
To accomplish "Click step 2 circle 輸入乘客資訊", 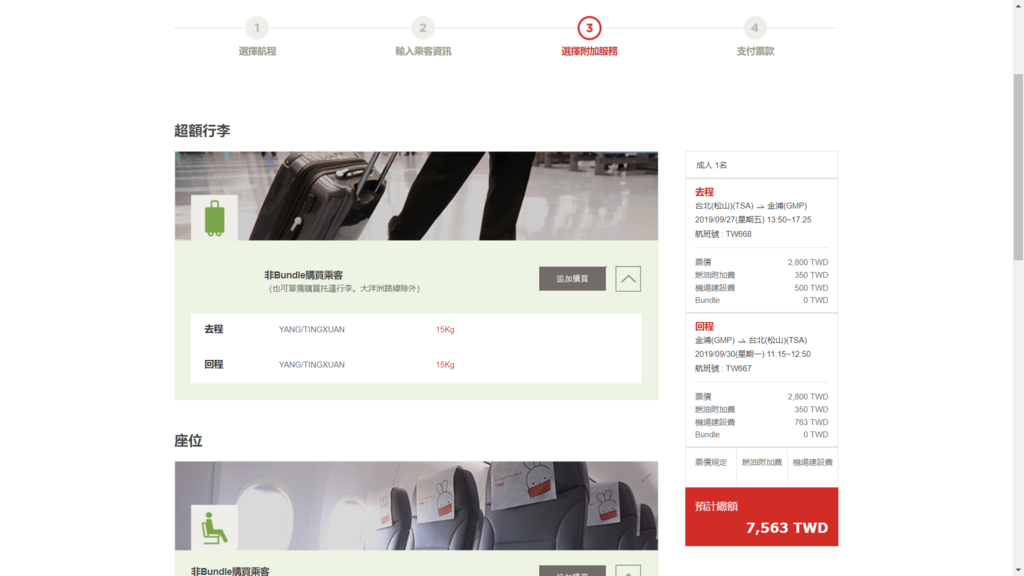I will pyautogui.click(x=423, y=28).
